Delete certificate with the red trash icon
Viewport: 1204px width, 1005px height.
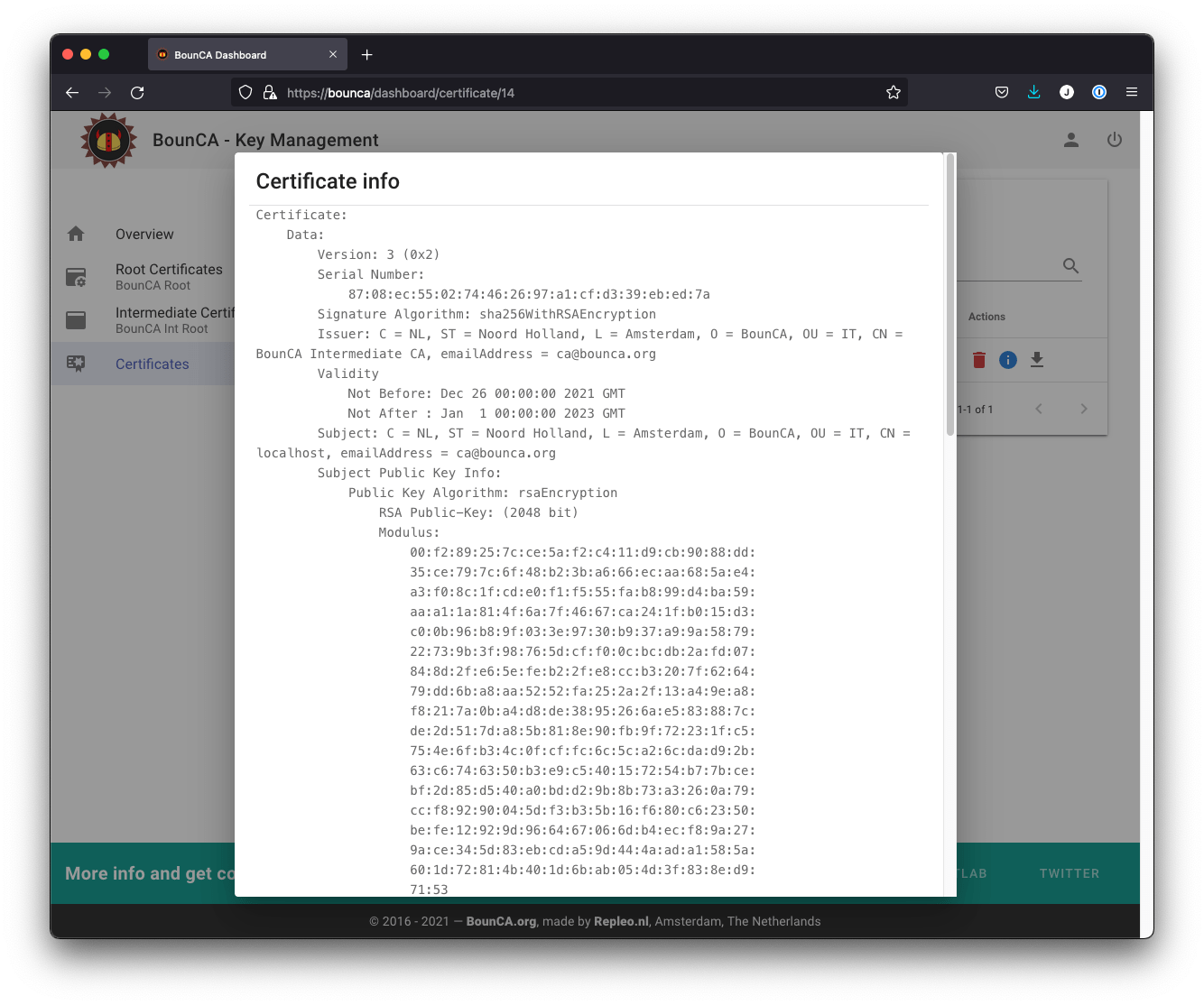tap(979, 360)
